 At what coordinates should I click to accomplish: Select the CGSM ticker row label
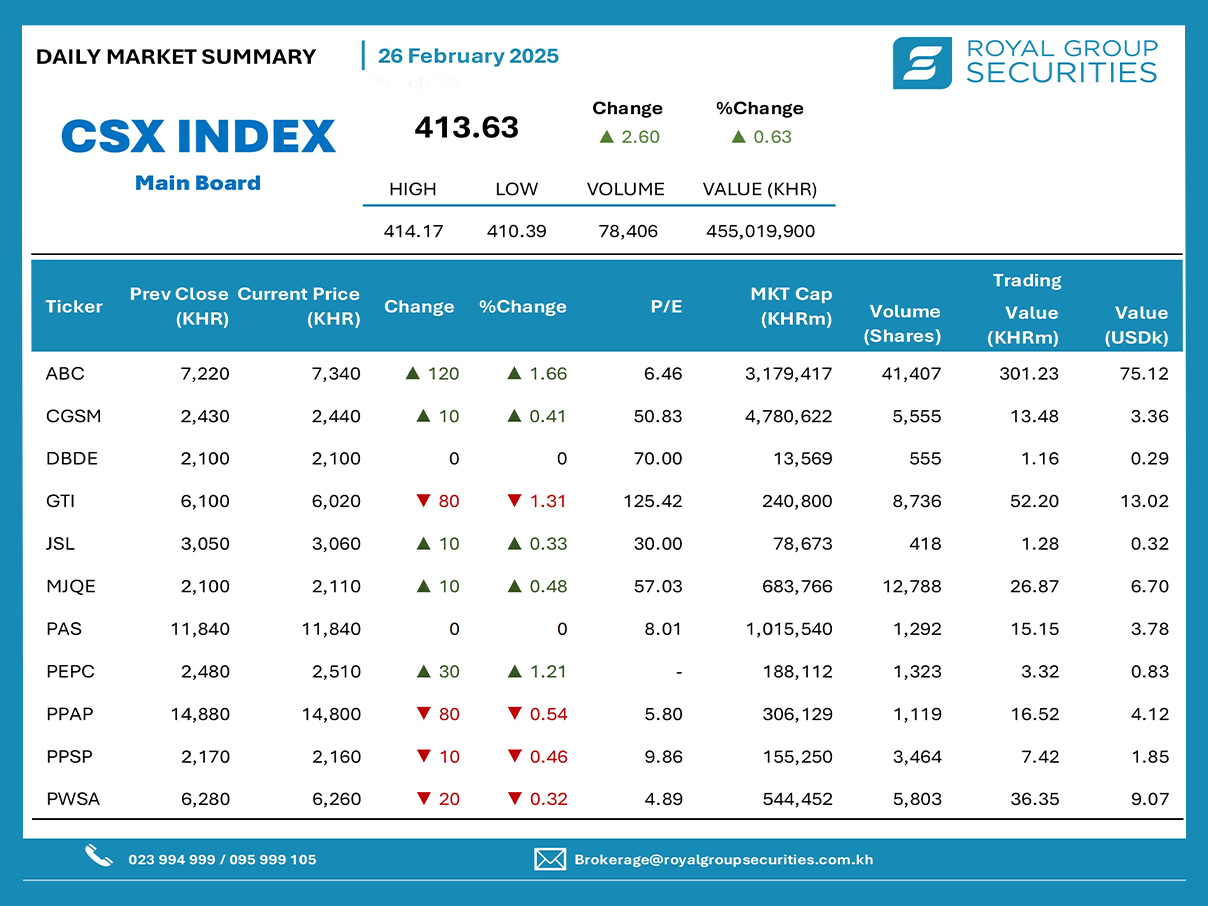click(x=73, y=416)
